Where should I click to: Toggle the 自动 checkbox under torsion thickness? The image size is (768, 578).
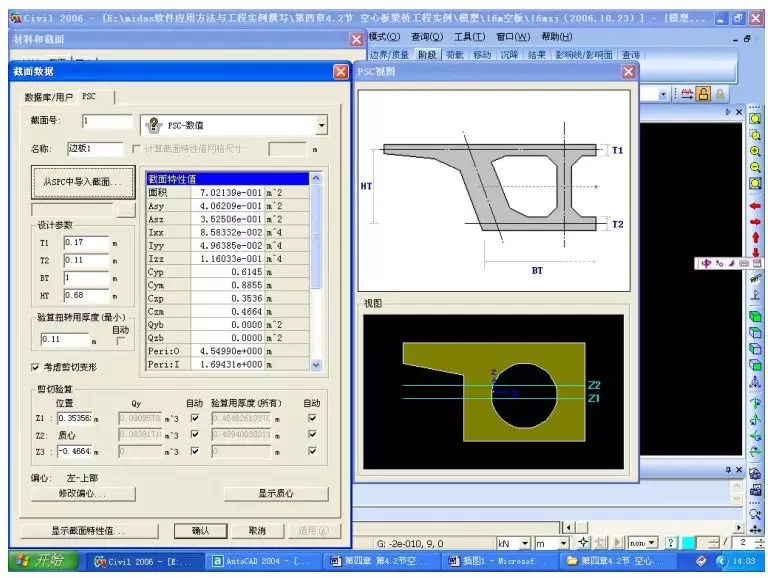121,340
